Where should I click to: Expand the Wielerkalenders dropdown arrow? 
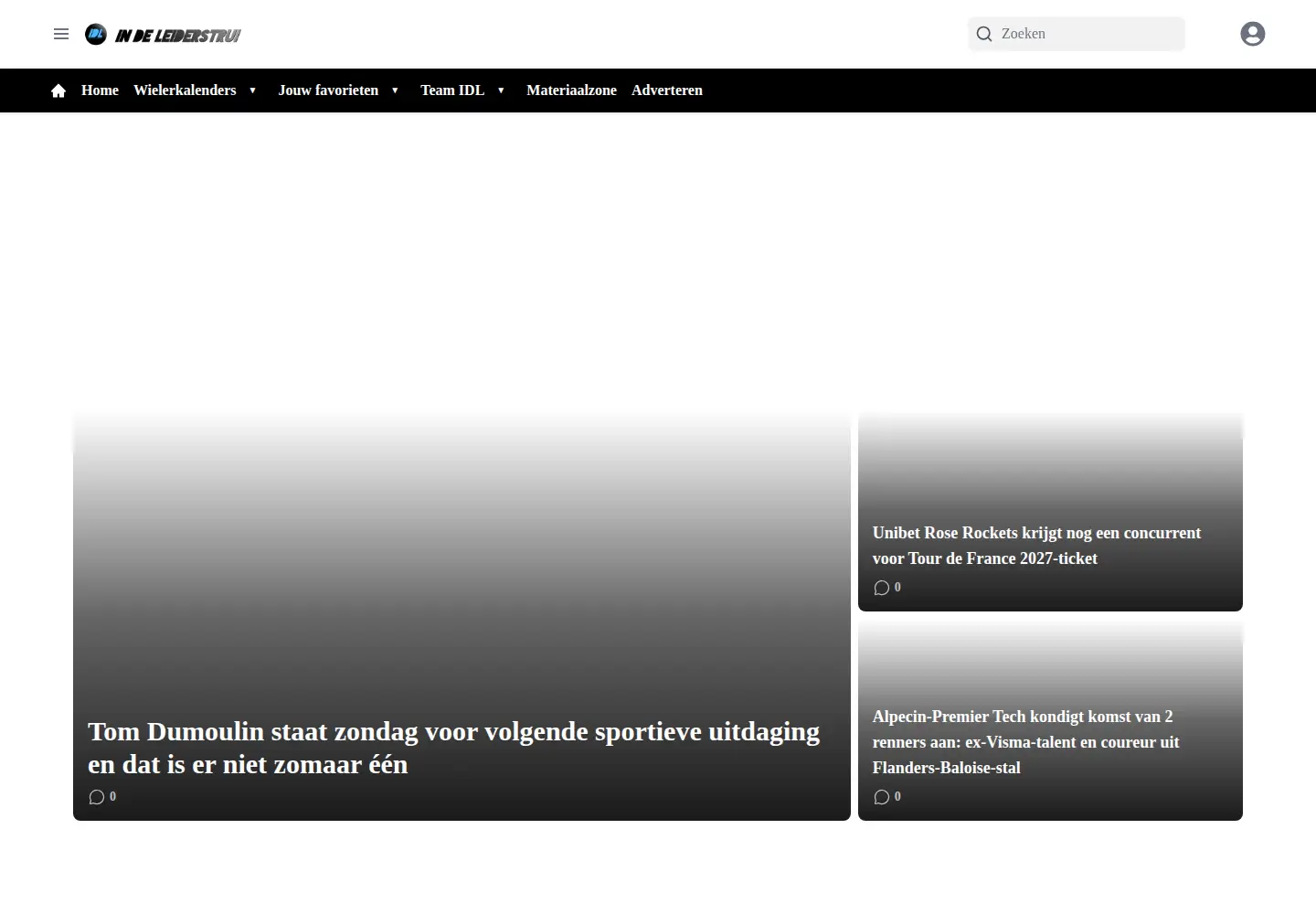pyautogui.click(x=253, y=90)
